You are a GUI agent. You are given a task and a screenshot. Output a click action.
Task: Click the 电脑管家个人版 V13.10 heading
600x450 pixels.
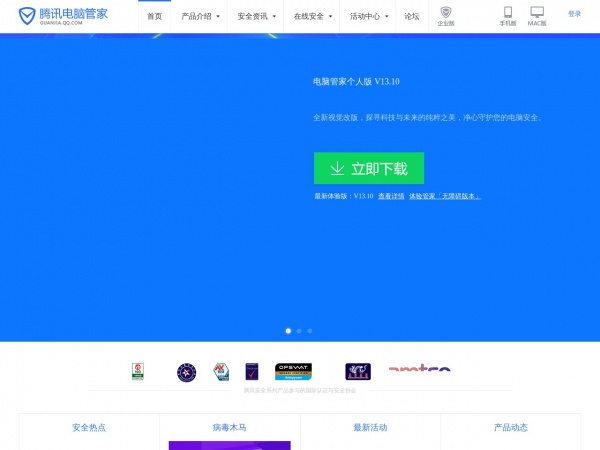tap(356, 82)
